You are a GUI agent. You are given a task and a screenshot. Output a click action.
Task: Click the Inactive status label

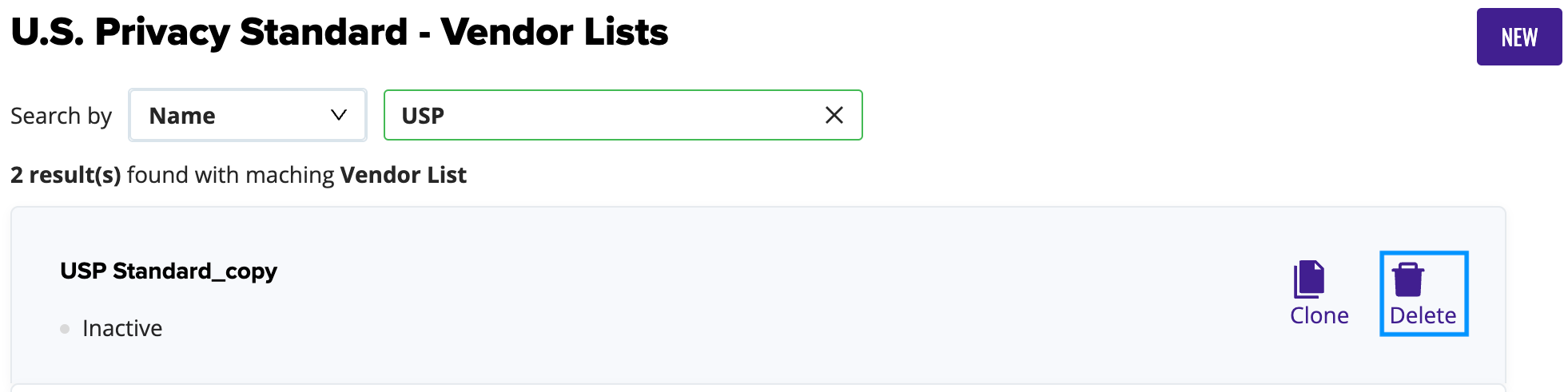(x=122, y=328)
